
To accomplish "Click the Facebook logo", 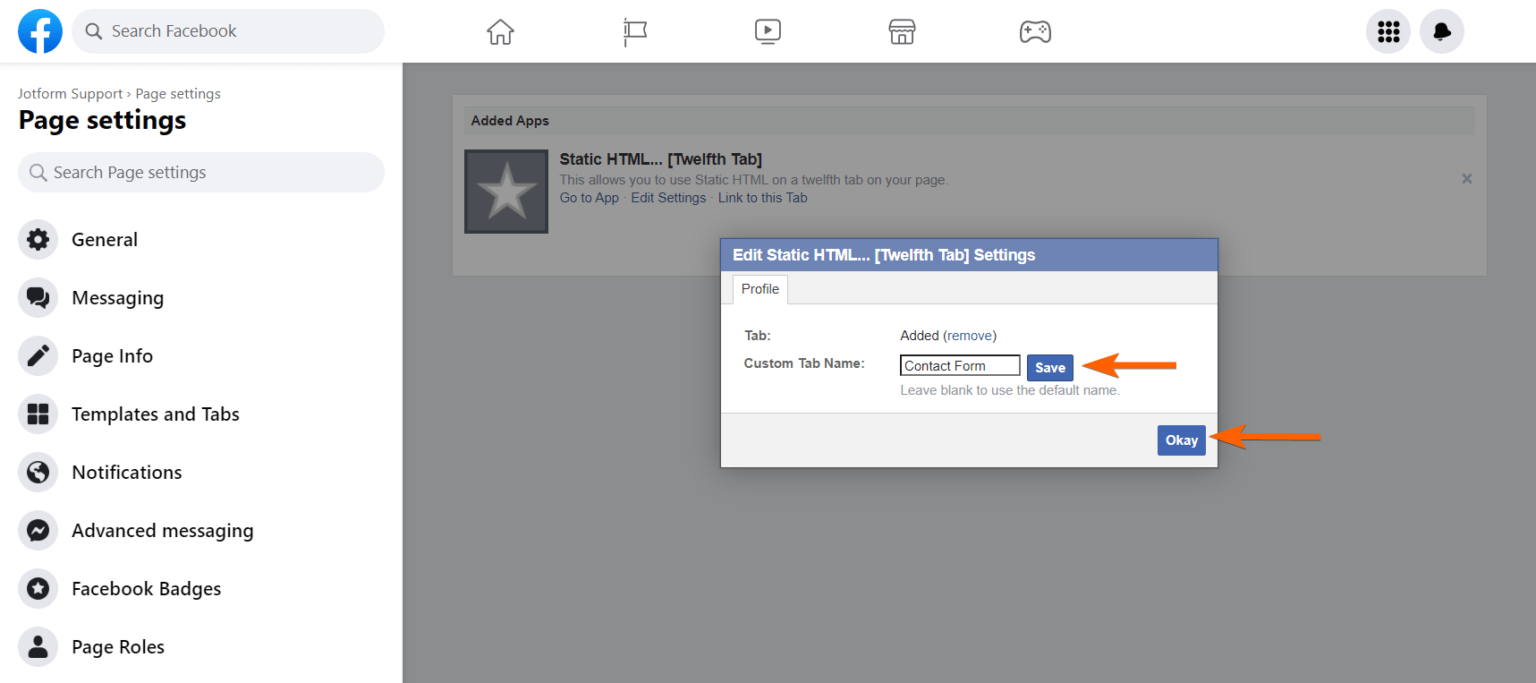I will pyautogui.click(x=39, y=31).
